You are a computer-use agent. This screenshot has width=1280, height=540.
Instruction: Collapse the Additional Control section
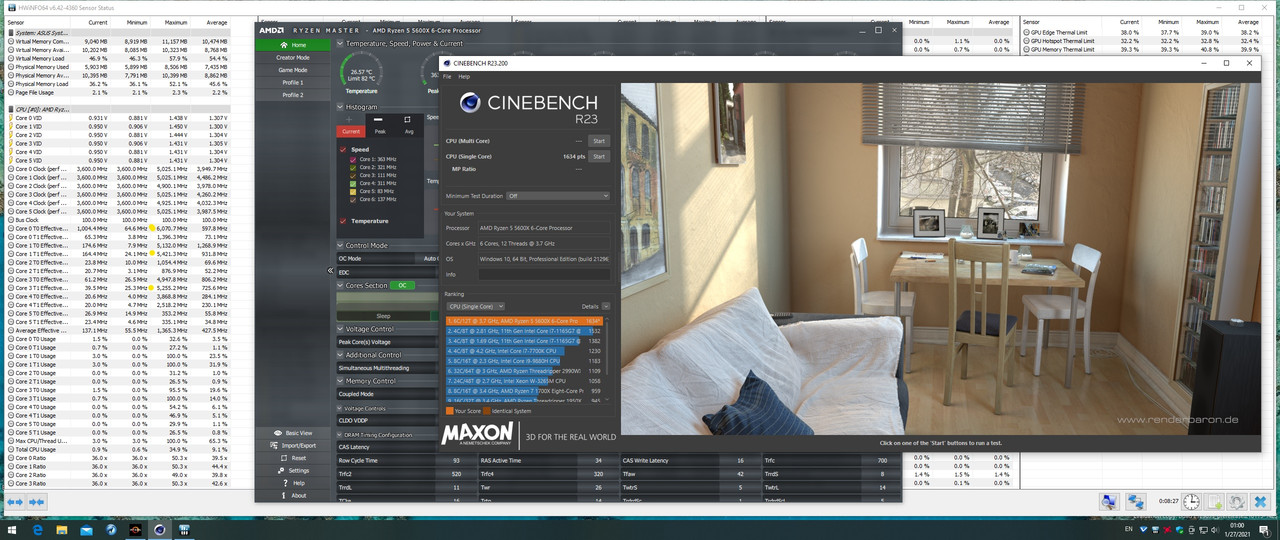(340, 355)
